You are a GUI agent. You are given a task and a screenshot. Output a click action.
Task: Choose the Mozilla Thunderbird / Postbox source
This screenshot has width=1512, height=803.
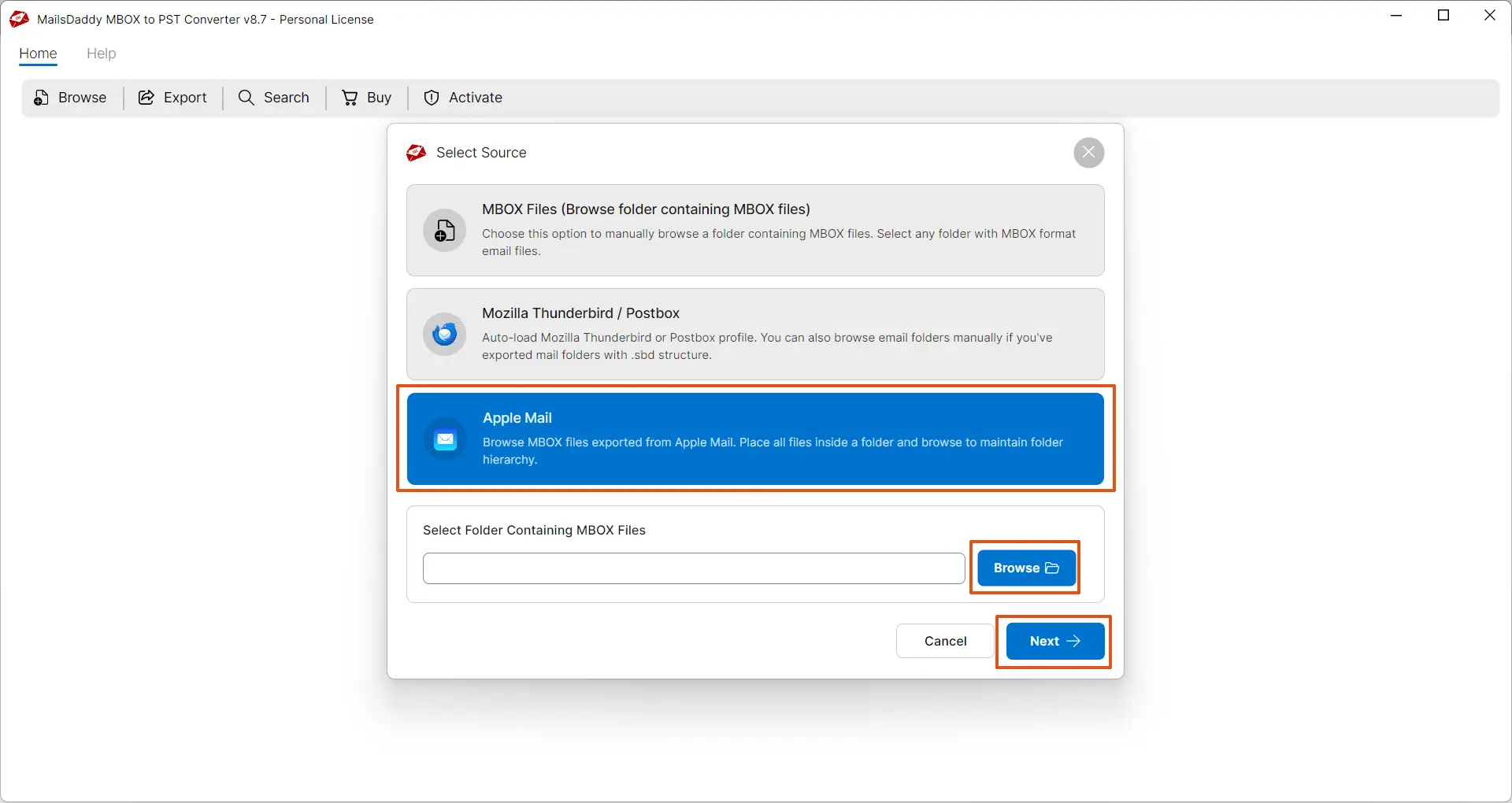tap(755, 335)
